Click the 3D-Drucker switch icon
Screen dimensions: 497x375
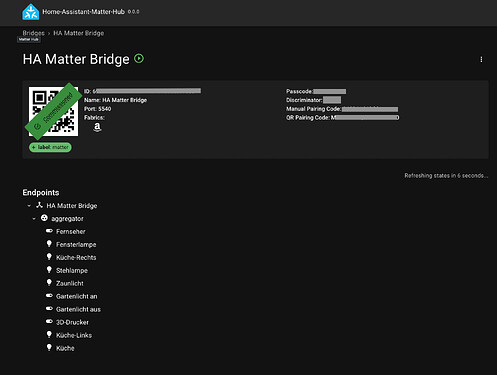click(x=49, y=321)
